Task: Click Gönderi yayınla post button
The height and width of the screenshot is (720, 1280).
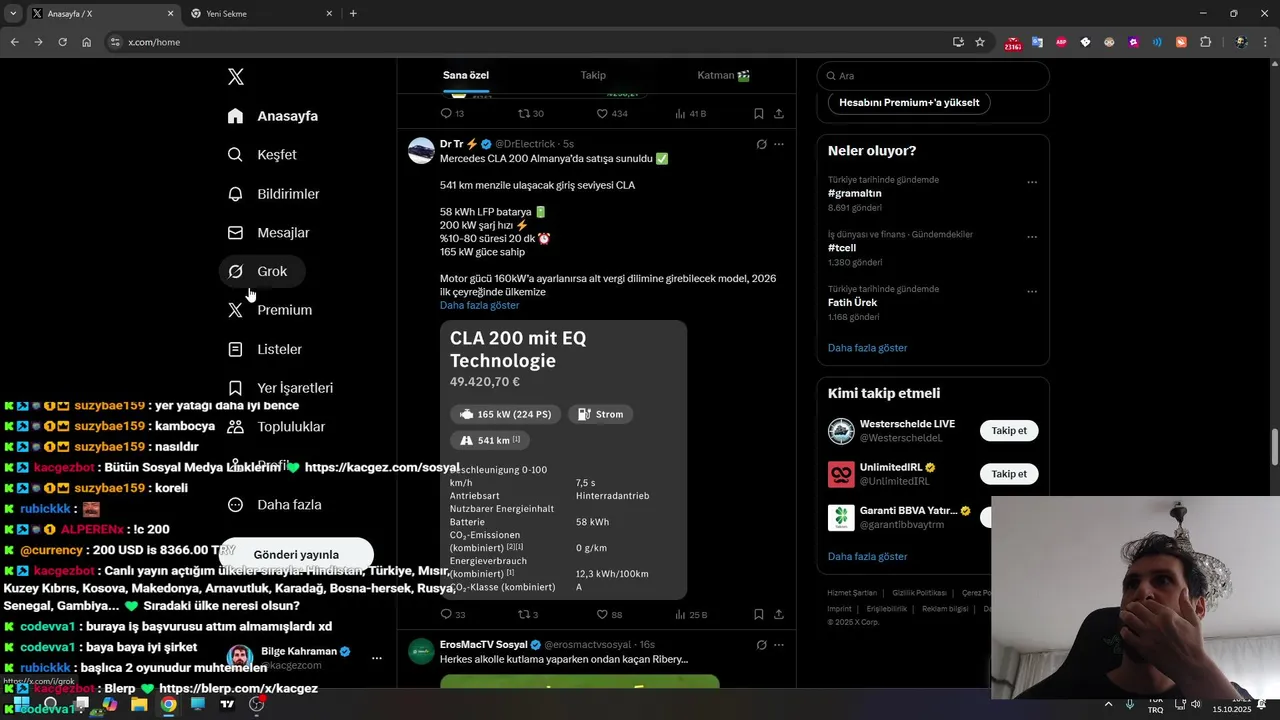Action: pos(296,554)
